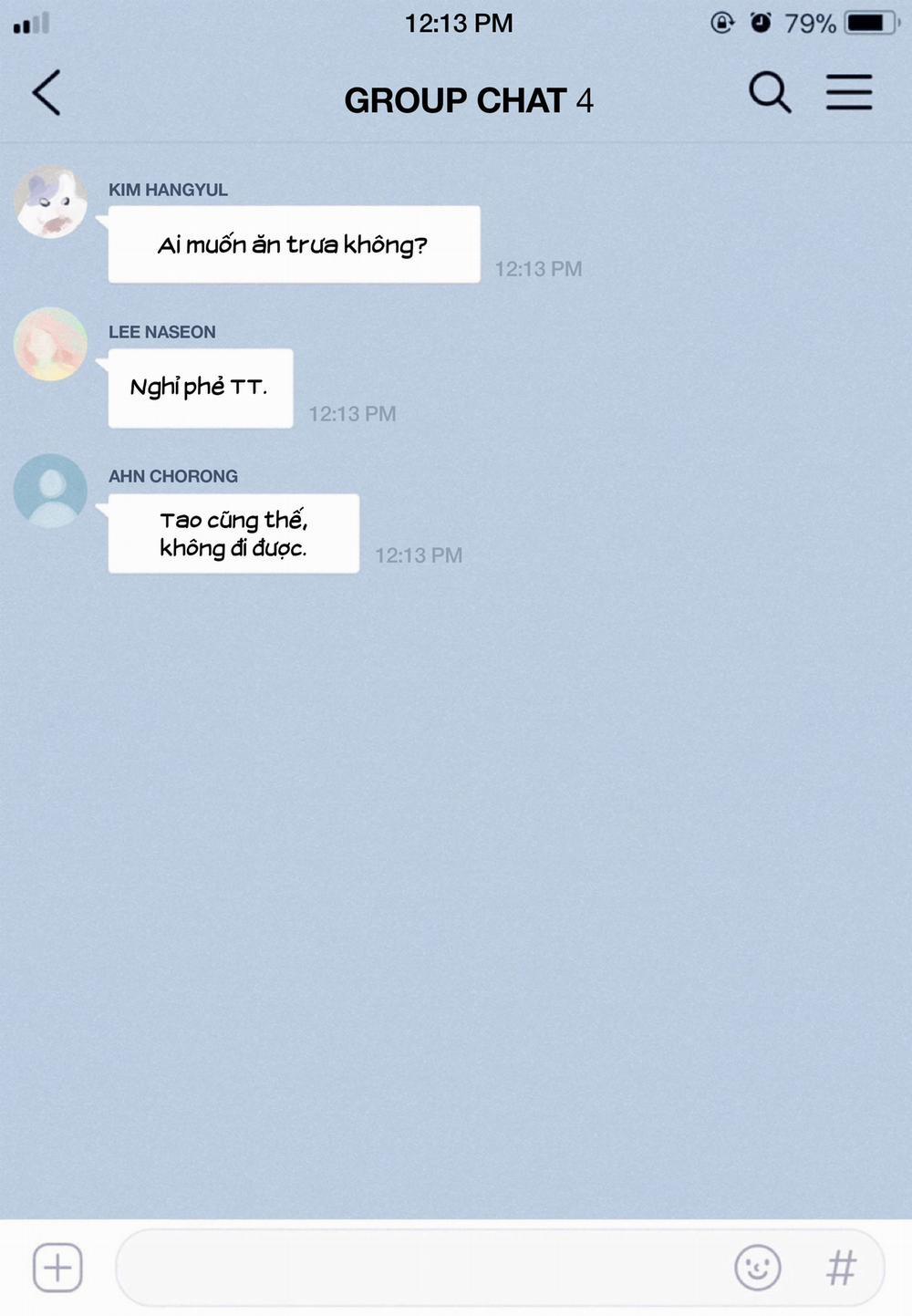
Task: Tap the AHN CHORONG name label
Action: 173,476
